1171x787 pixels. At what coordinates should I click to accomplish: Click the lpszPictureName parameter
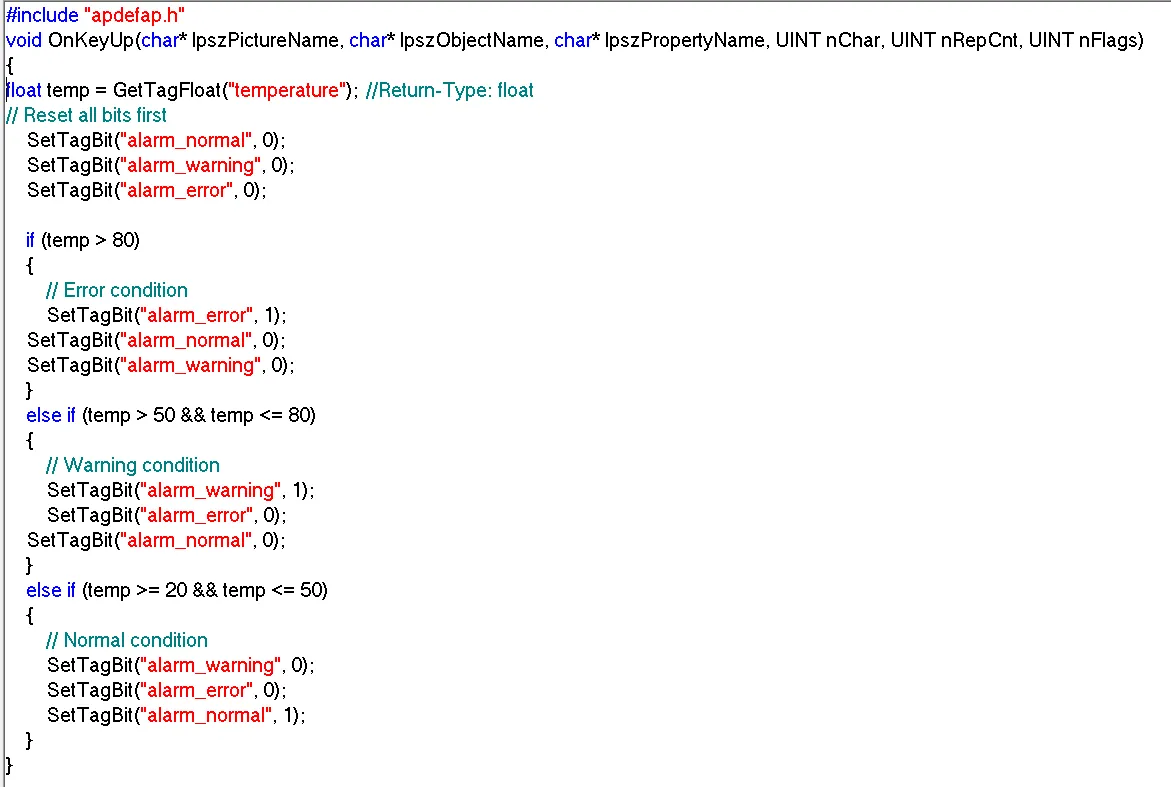coord(265,40)
